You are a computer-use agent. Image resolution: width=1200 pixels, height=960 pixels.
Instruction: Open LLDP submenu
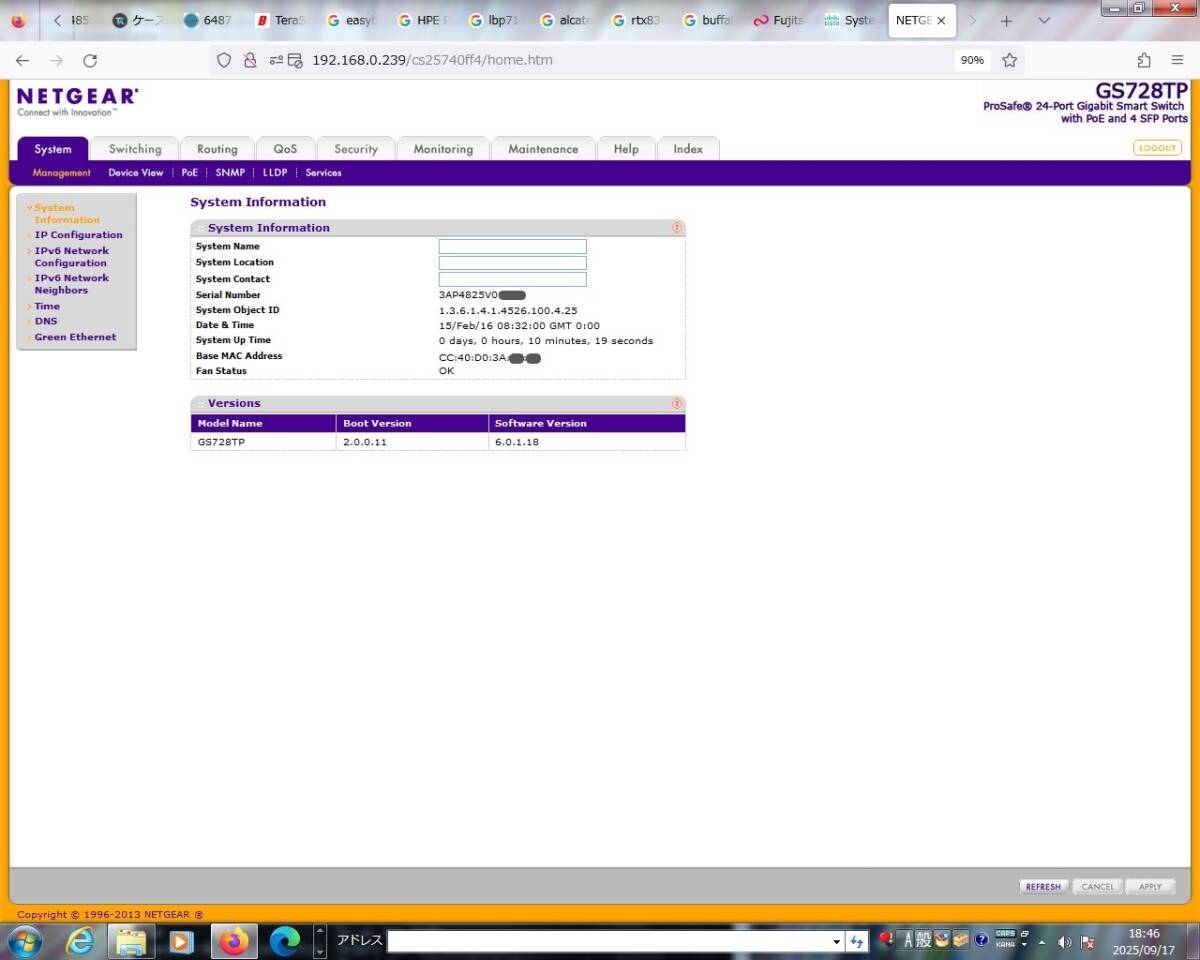point(275,173)
